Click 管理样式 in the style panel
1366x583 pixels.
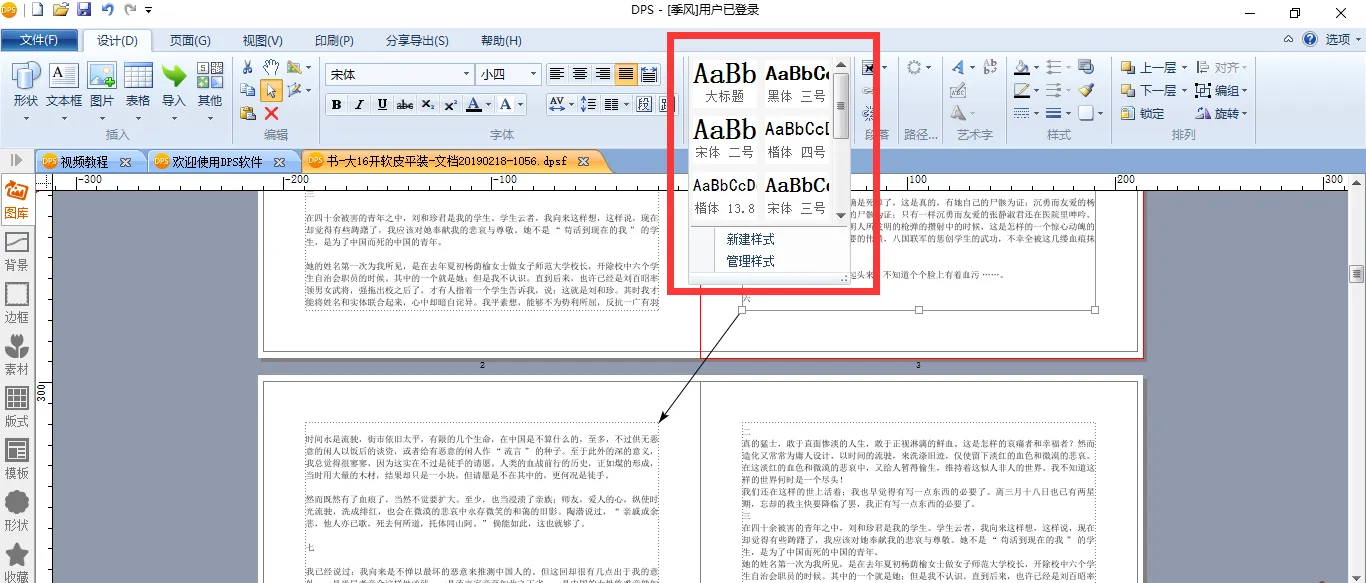click(750, 262)
